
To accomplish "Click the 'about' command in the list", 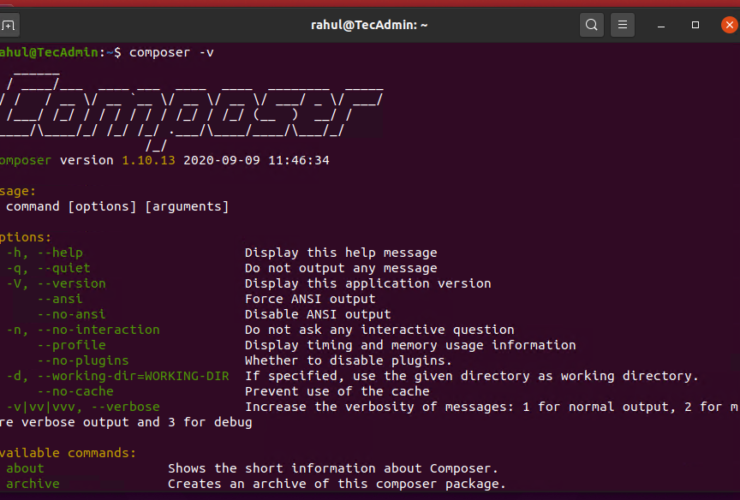I will 25,468.
